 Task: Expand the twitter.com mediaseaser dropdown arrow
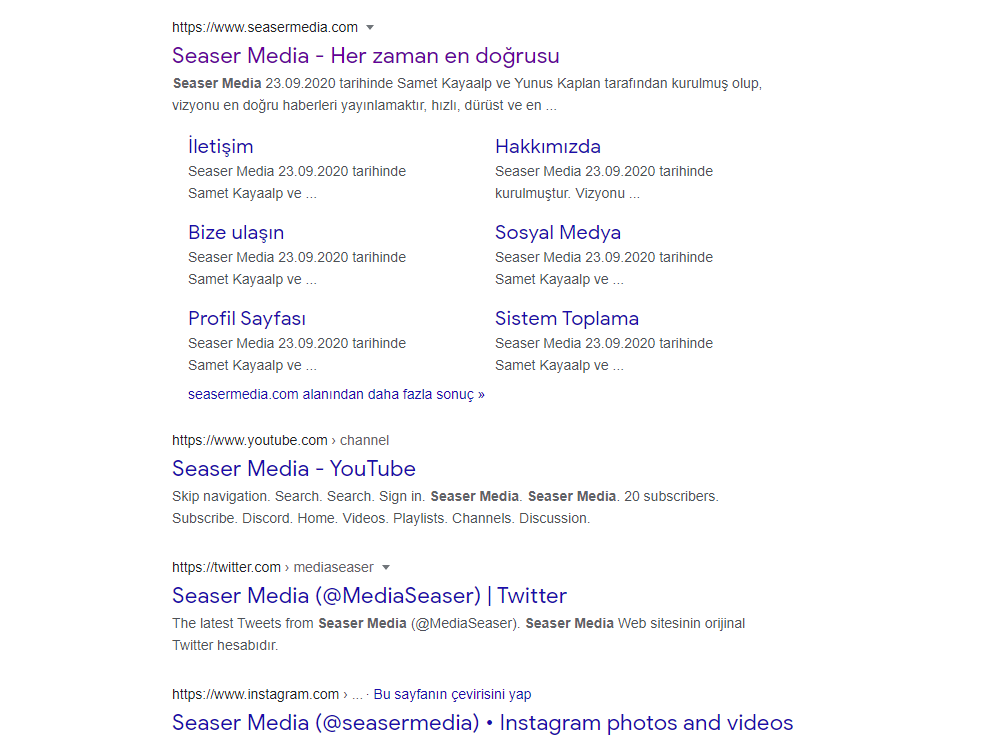(386, 568)
